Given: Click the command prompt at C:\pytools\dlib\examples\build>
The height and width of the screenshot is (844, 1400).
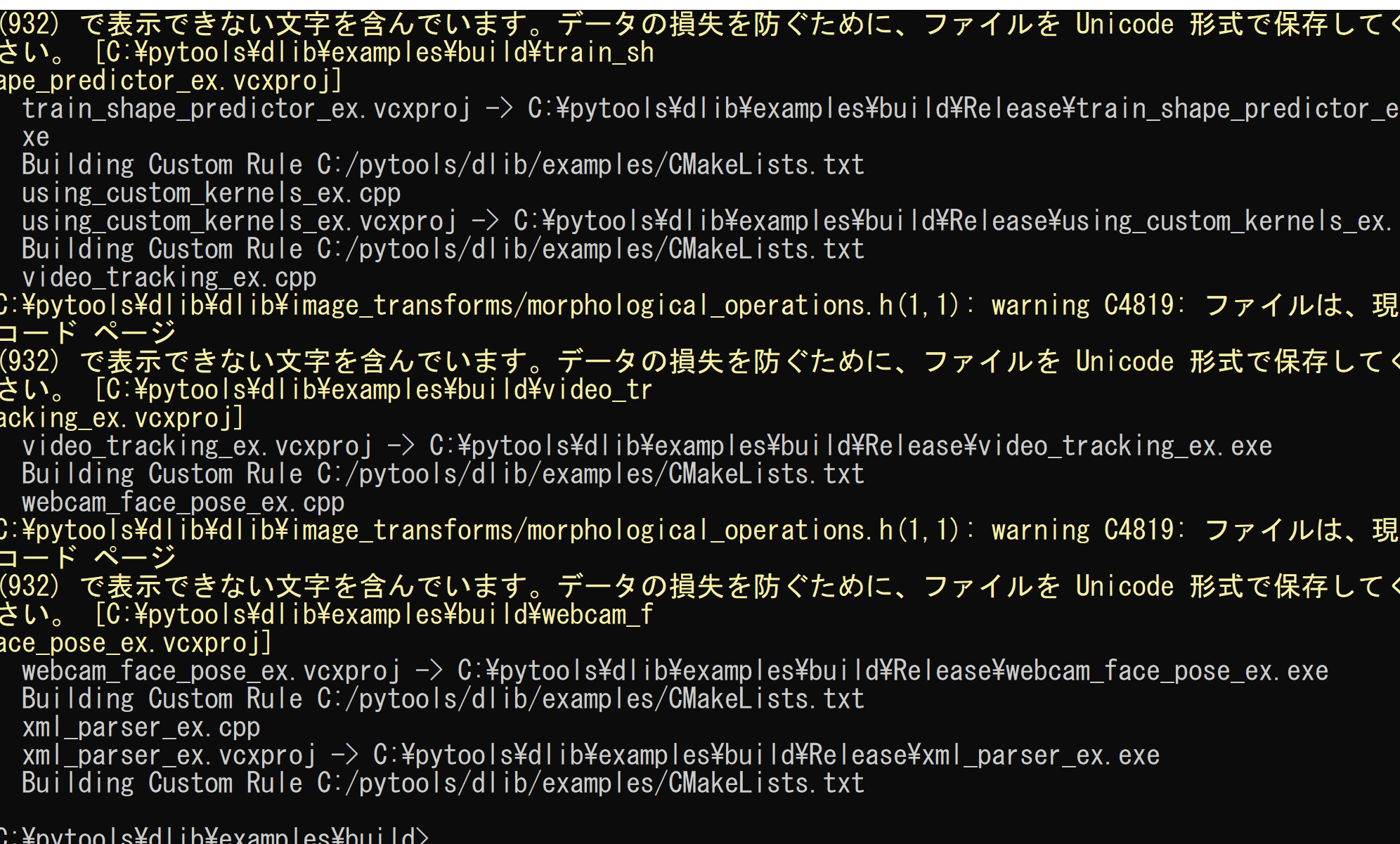Looking at the screenshot, I should click(214, 834).
